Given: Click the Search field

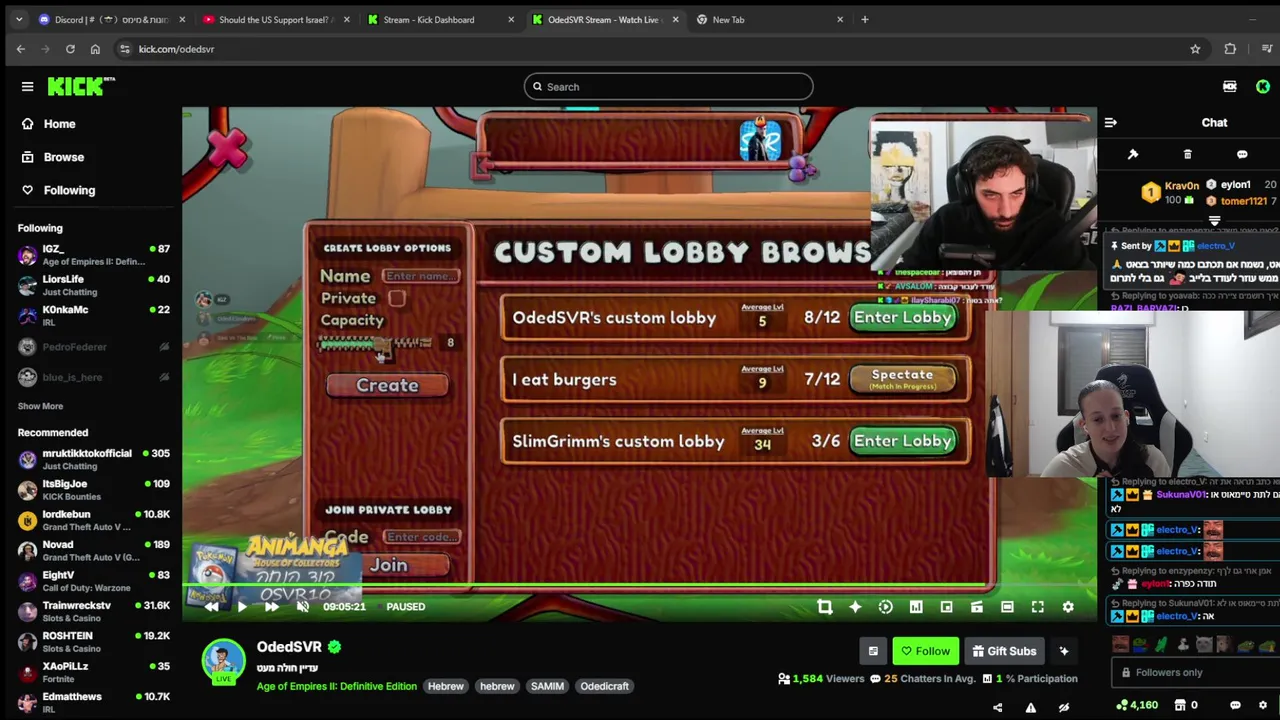Looking at the screenshot, I should tap(668, 87).
